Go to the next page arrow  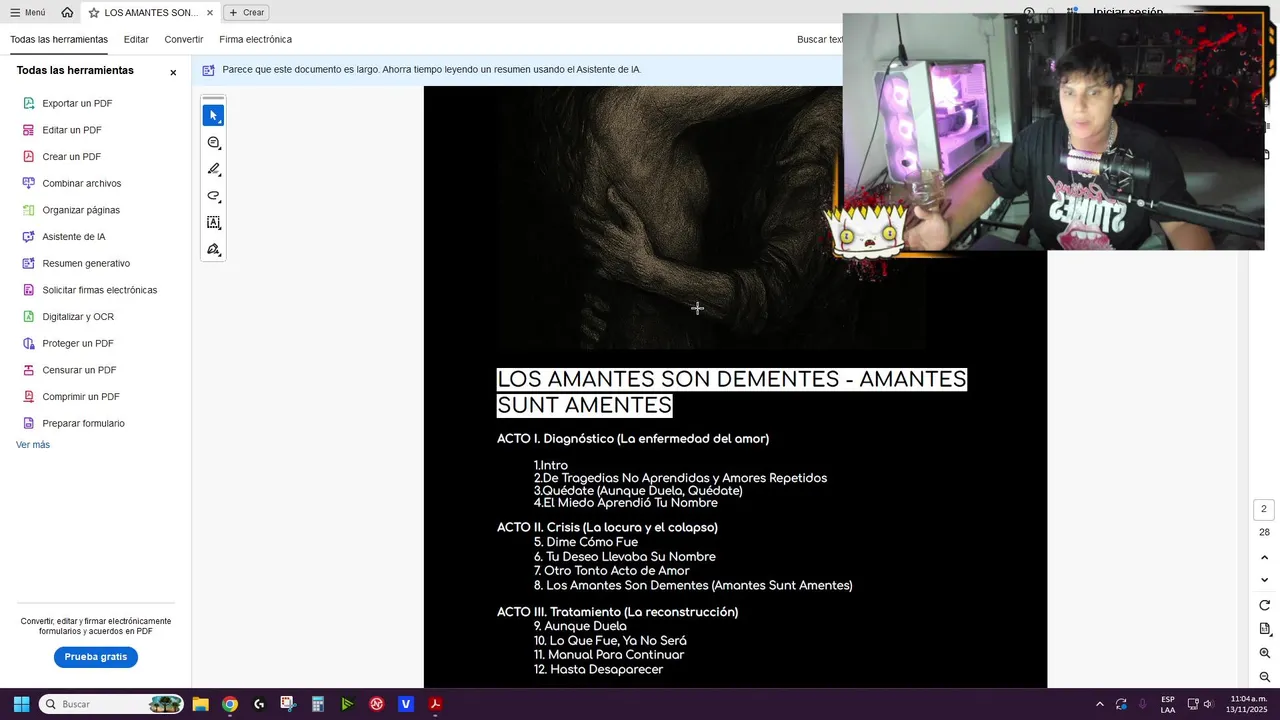coord(1264,580)
